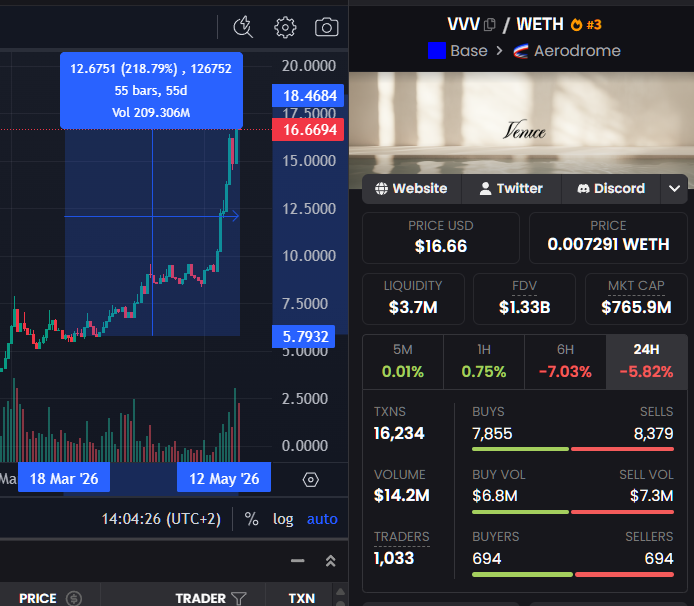Click the TRADER column header
Image resolution: width=694 pixels, height=606 pixels.
click(x=200, y=598)
